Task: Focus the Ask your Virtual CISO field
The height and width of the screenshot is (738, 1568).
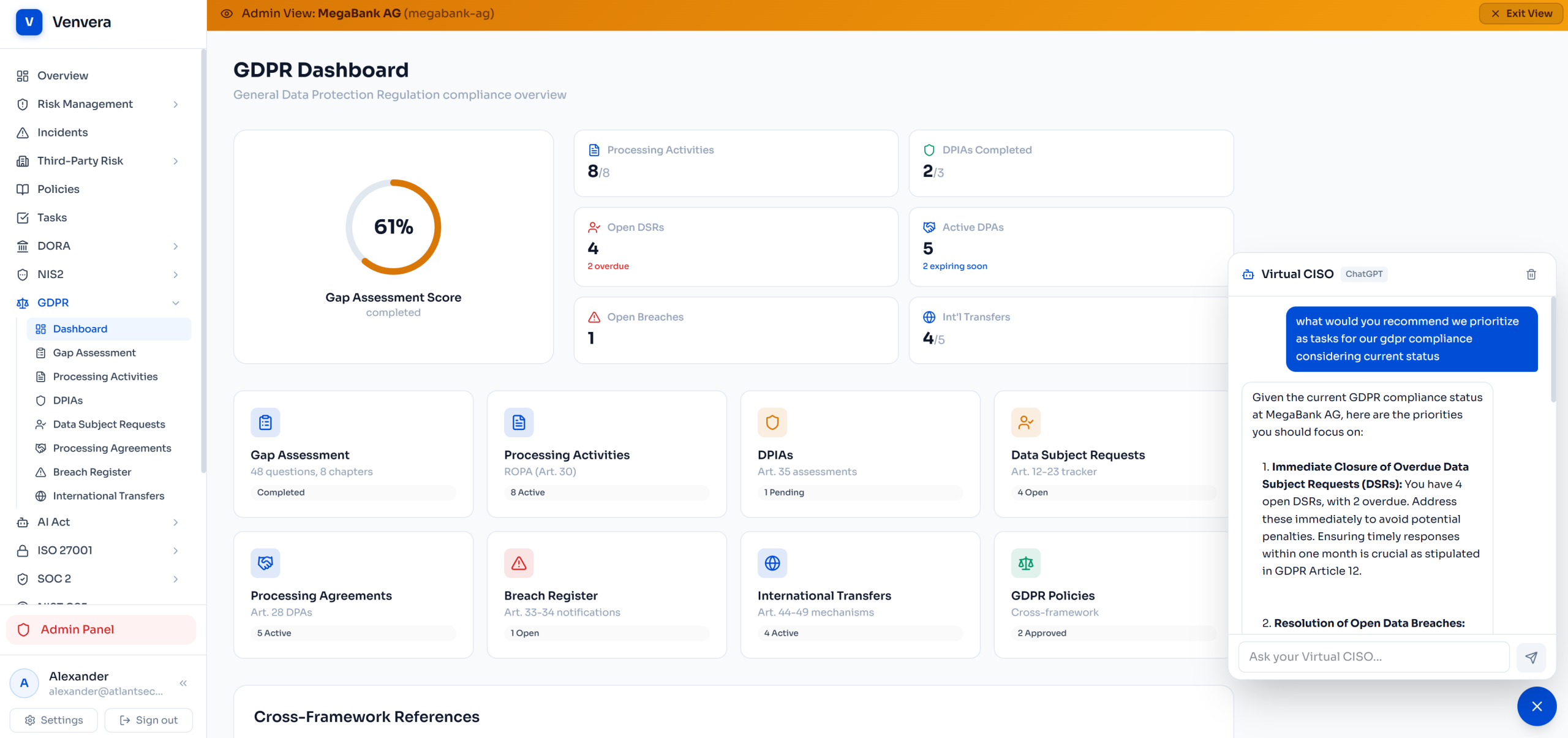Action: 1373,657
